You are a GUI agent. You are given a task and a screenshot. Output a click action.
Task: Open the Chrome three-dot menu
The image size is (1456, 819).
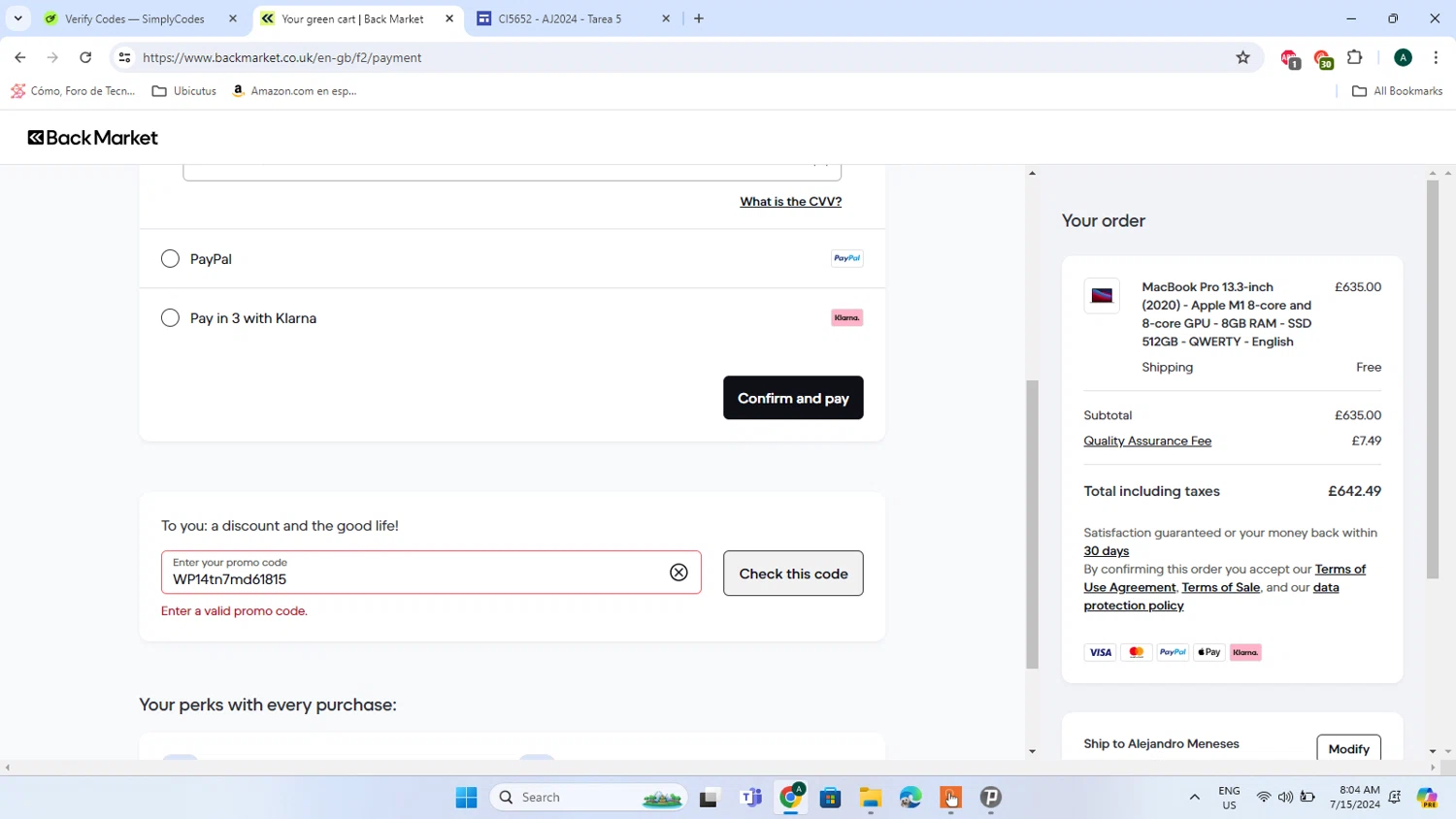click(1436, 57)
